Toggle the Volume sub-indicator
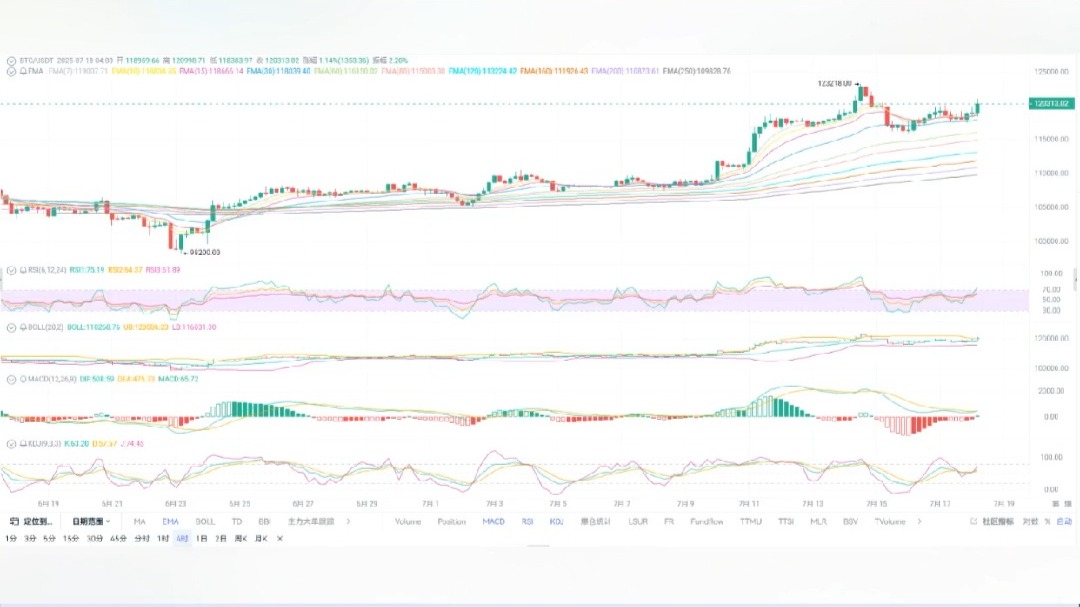The image size is (1080, 607). (408, 522)
